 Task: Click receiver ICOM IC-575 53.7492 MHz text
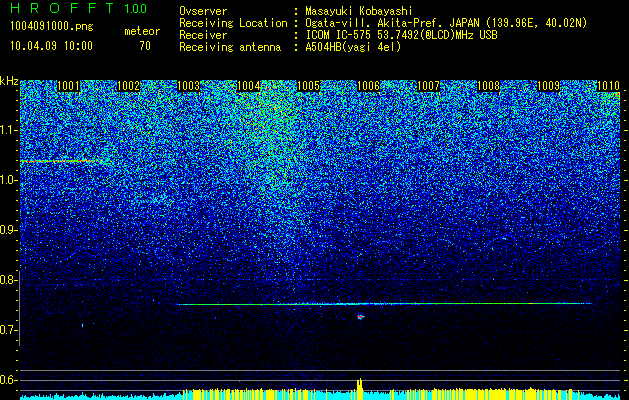pyautogui.click(x=401, y=35)
